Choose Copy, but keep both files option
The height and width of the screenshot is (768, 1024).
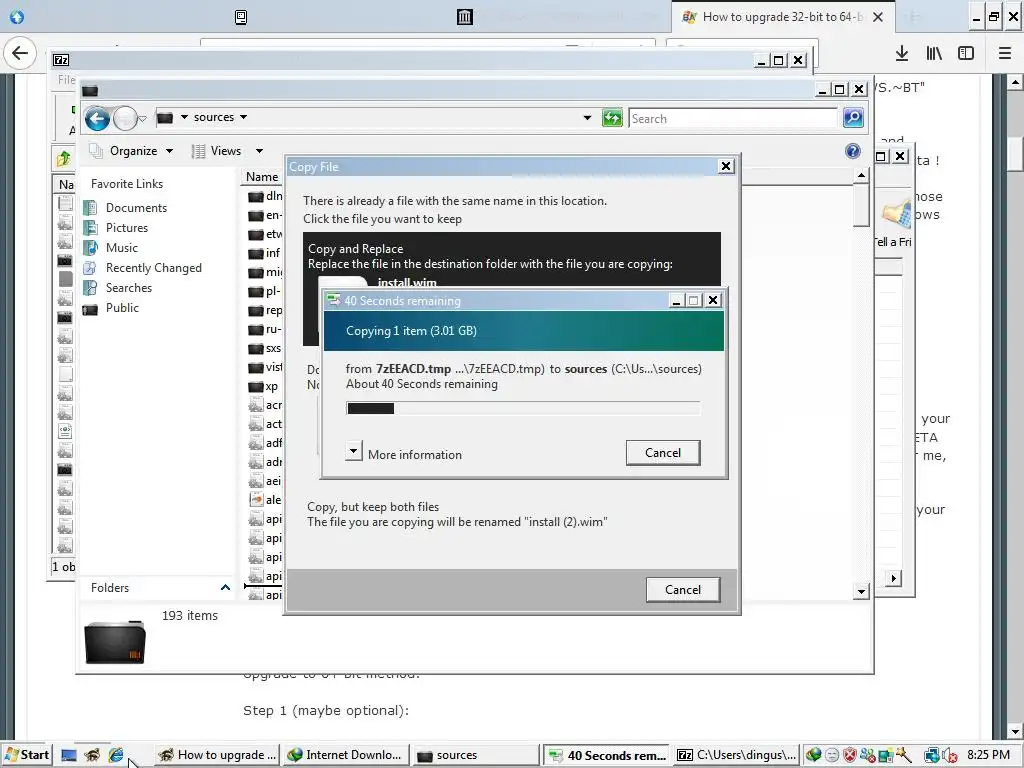tap(457, 514)
